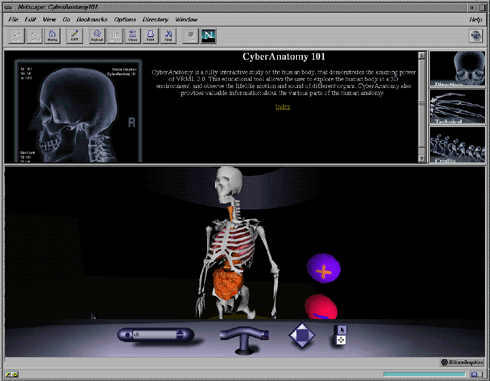This screenshot has height=381, width=490.
Task: Click the diamond pan navigation control
Action: coord(302,335)
